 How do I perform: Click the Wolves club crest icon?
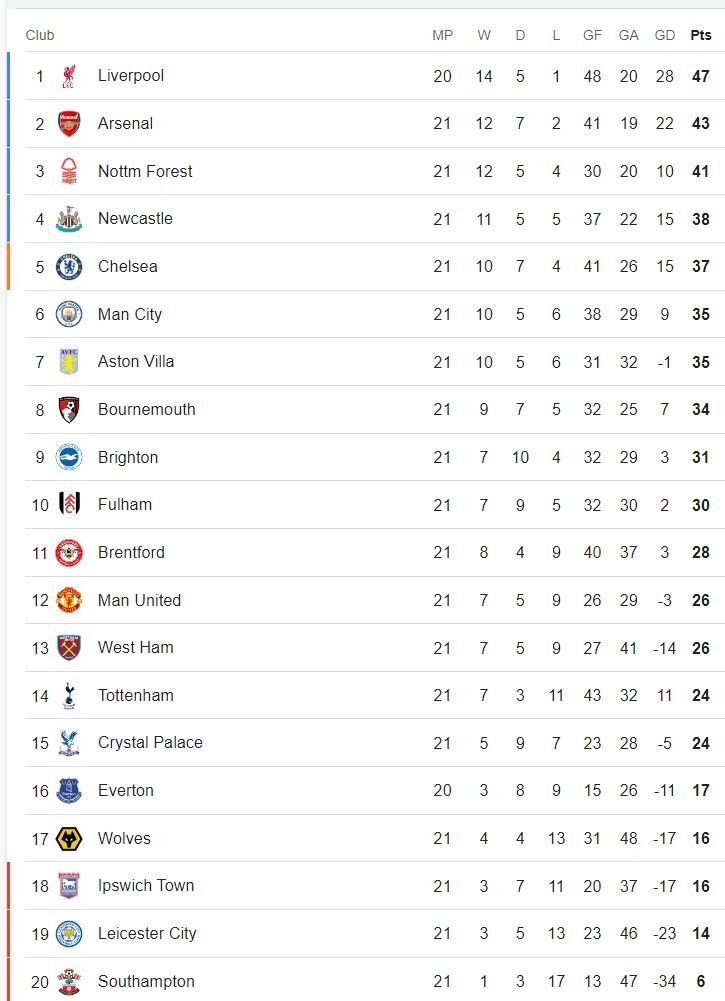(x=68, y=839)
